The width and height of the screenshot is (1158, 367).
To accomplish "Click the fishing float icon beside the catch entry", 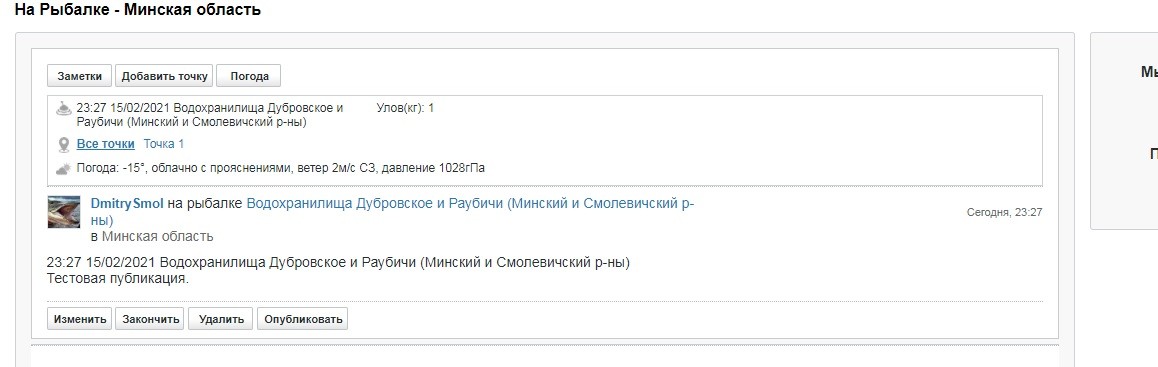I will 64,109.
